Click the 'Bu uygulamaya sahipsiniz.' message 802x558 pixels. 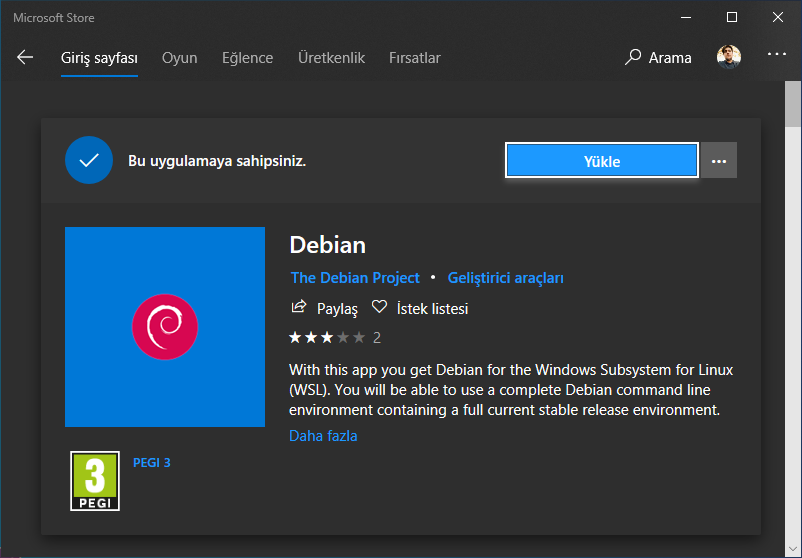pos(217,161)
